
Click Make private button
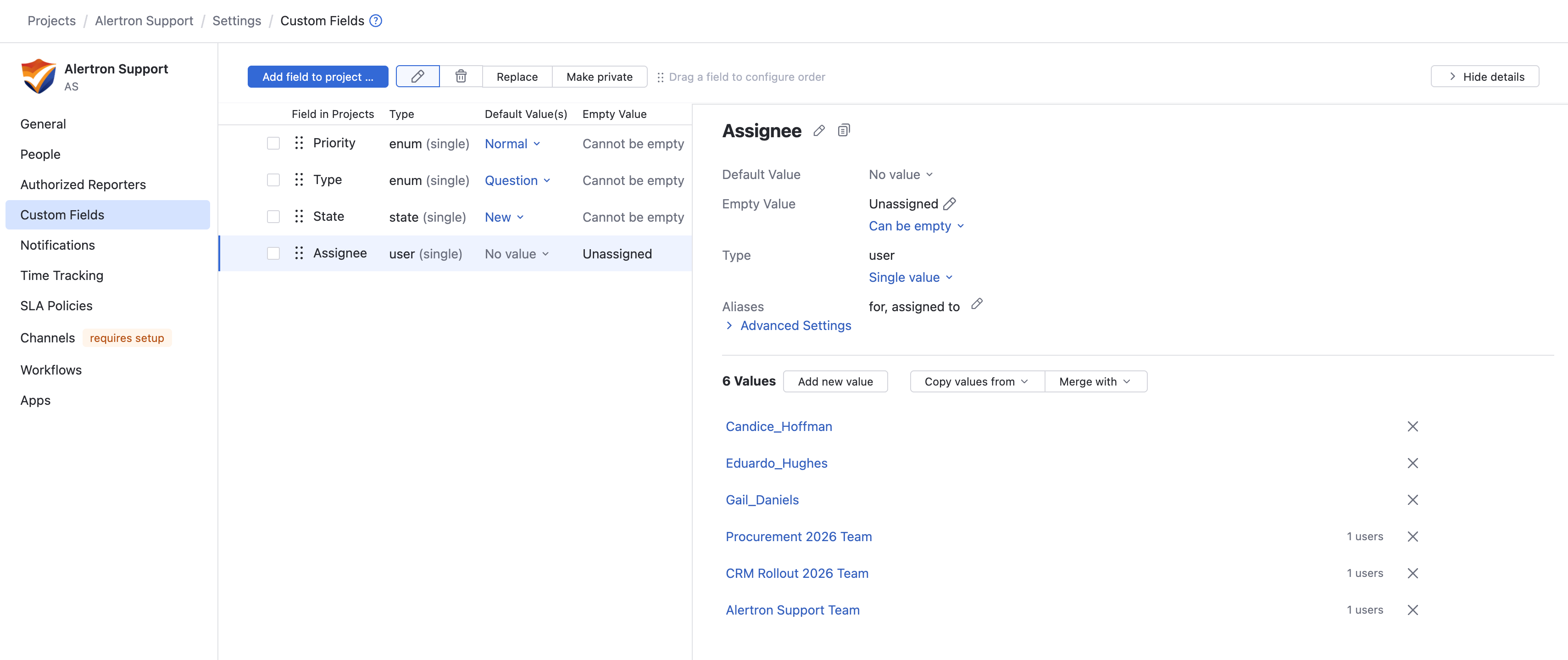coord(599,77)
